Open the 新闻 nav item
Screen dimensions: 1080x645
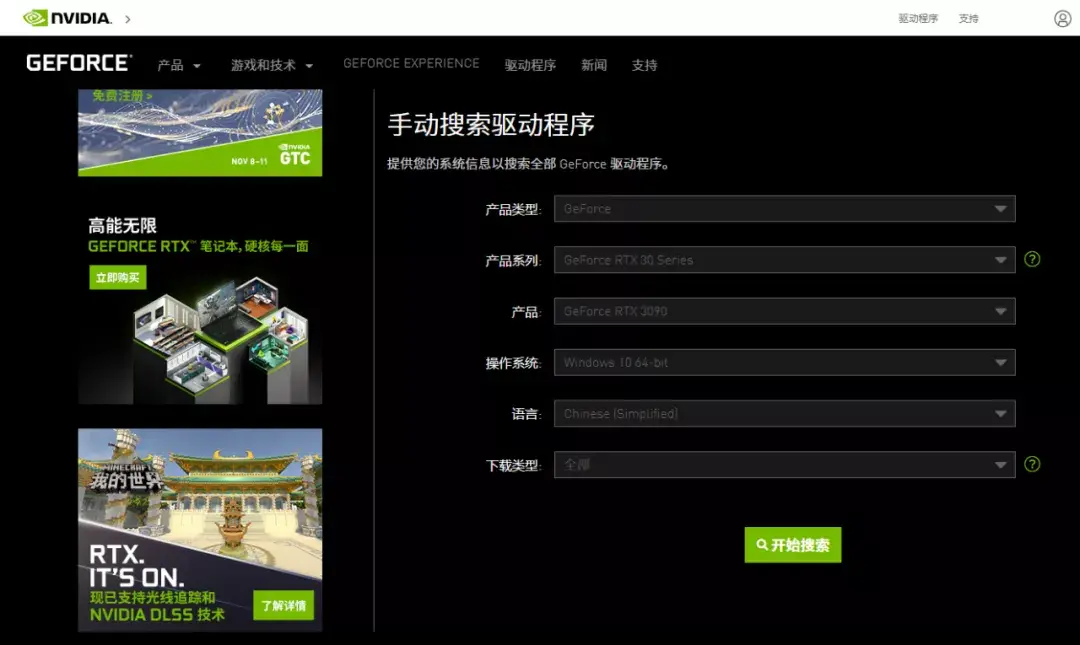click(x=594, y=65)
